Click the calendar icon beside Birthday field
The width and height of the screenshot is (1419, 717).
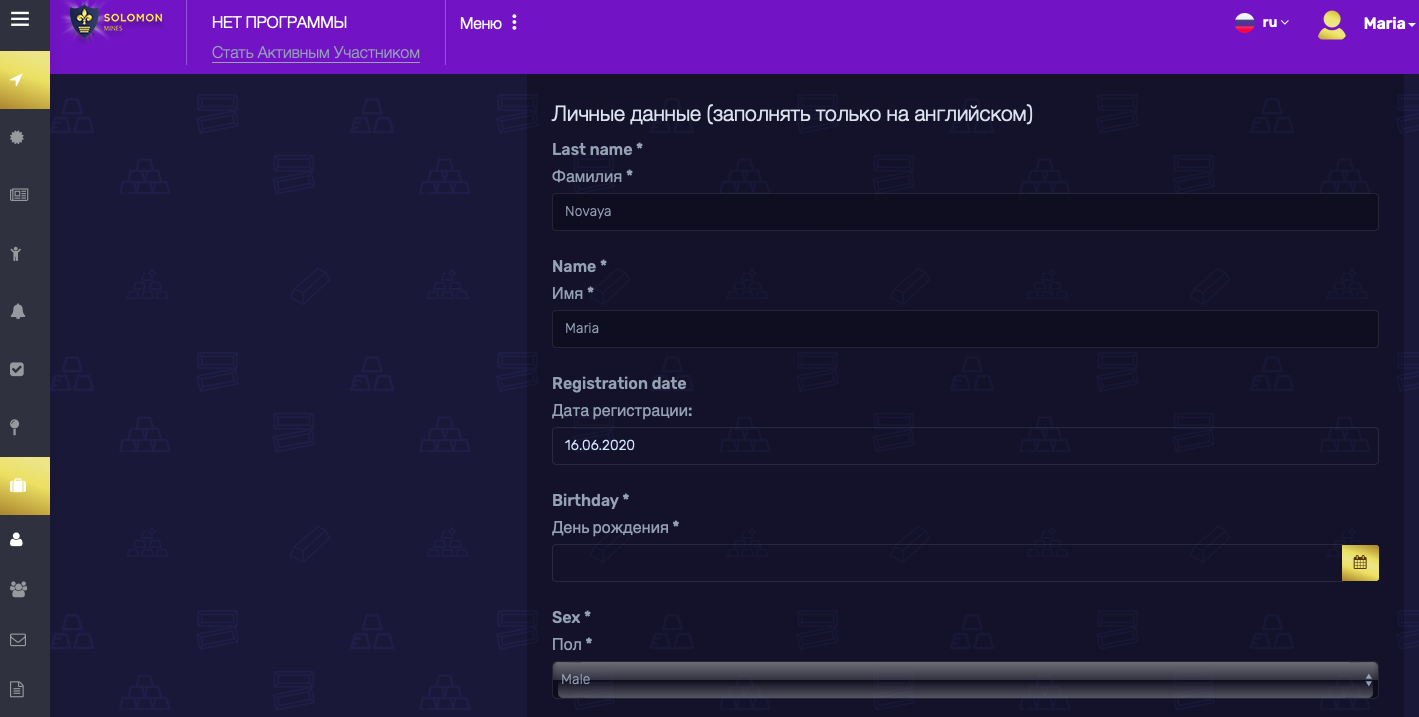[x=1359, y=563]
